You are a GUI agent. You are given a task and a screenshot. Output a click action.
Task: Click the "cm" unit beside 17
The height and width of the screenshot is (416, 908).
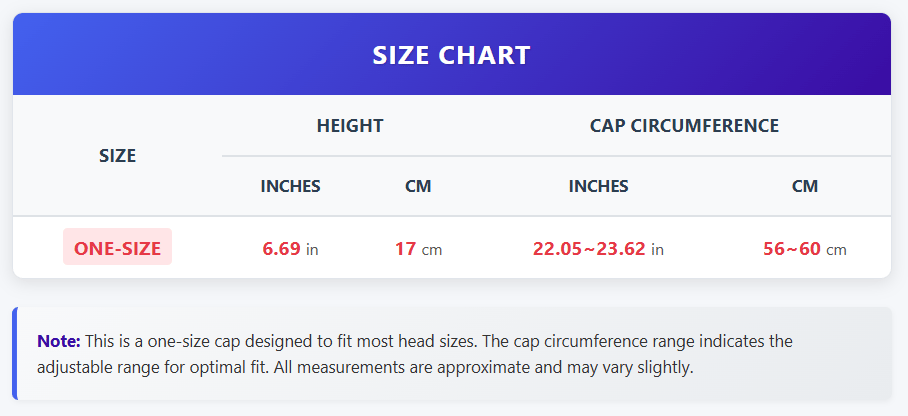pyautogui.click(x=432, y=249)
